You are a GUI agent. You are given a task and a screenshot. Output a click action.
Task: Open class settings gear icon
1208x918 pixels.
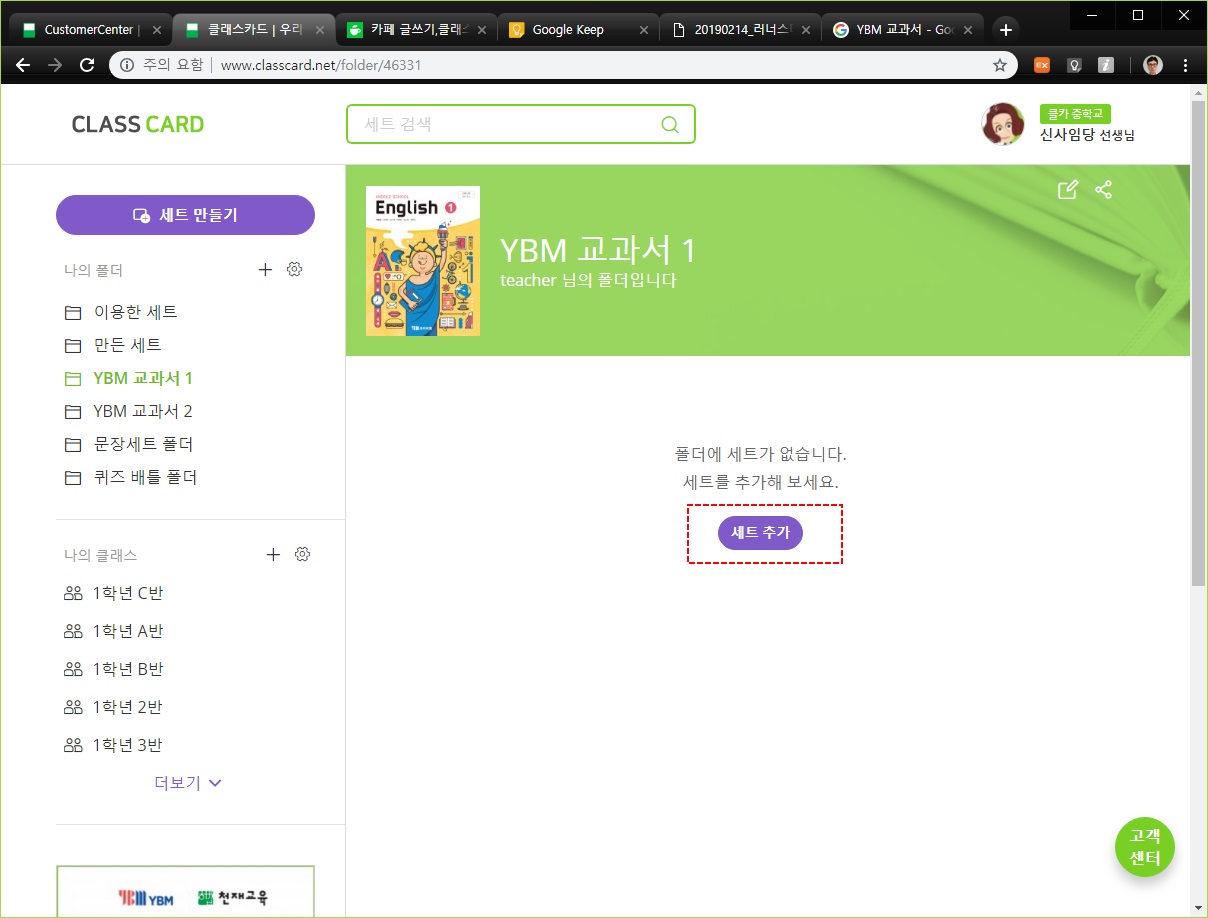point(302,554)
